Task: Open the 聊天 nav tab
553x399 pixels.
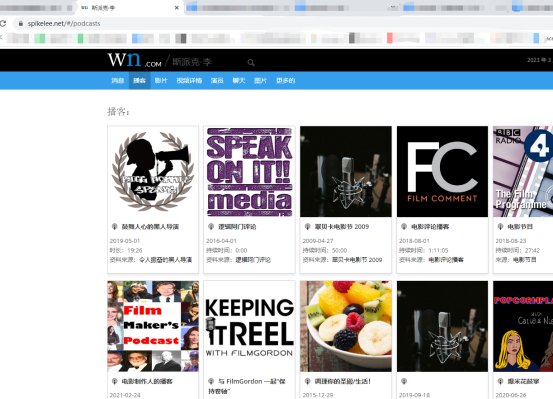Action: click(239, 80)
